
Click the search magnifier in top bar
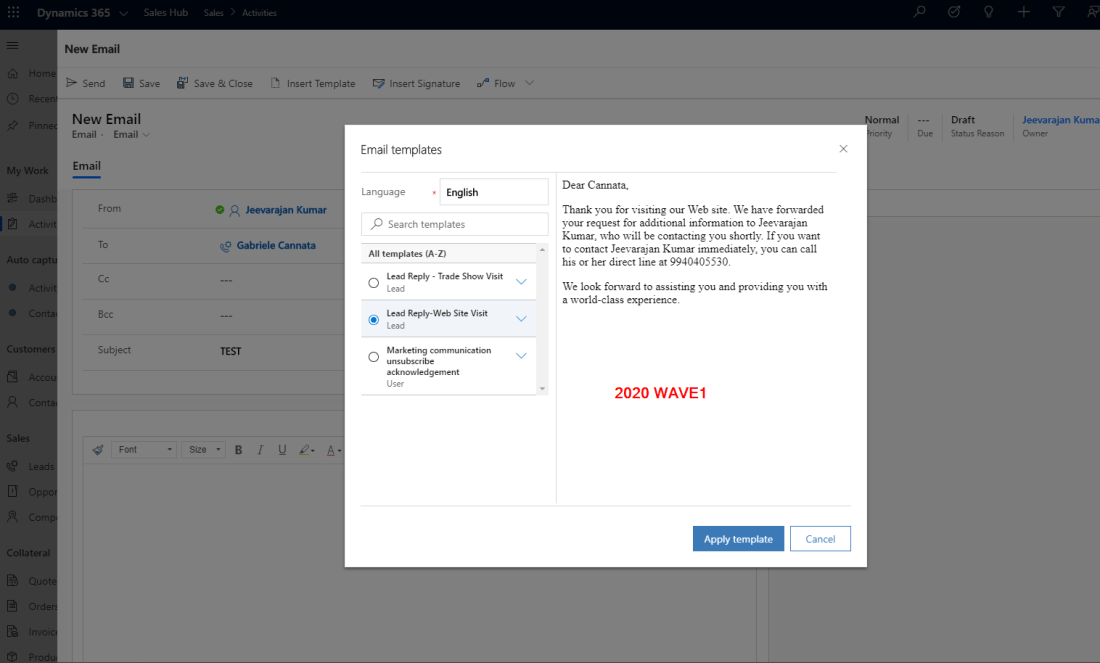tap(919, 12)
